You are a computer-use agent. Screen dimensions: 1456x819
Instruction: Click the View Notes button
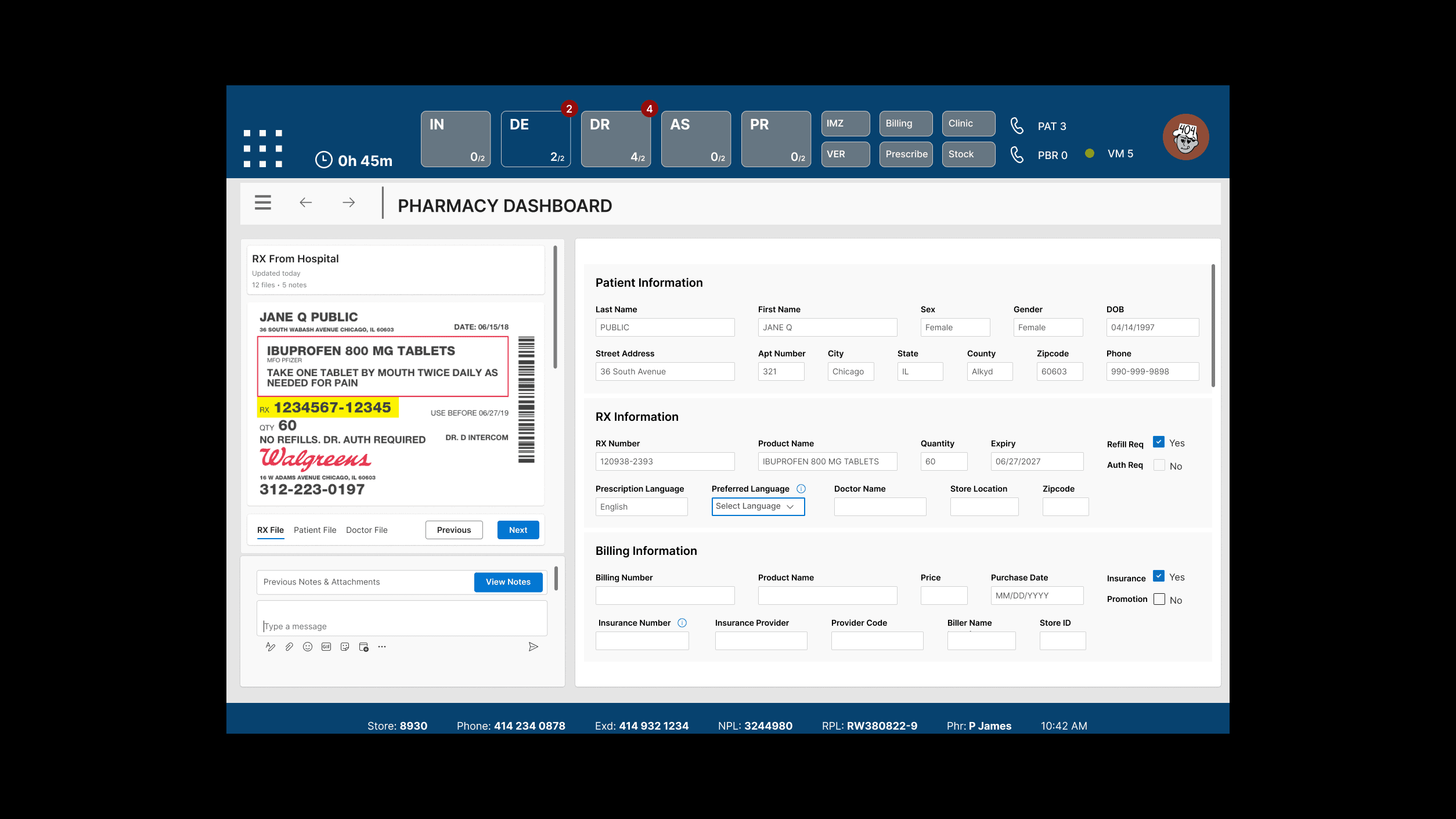(508, 582)
